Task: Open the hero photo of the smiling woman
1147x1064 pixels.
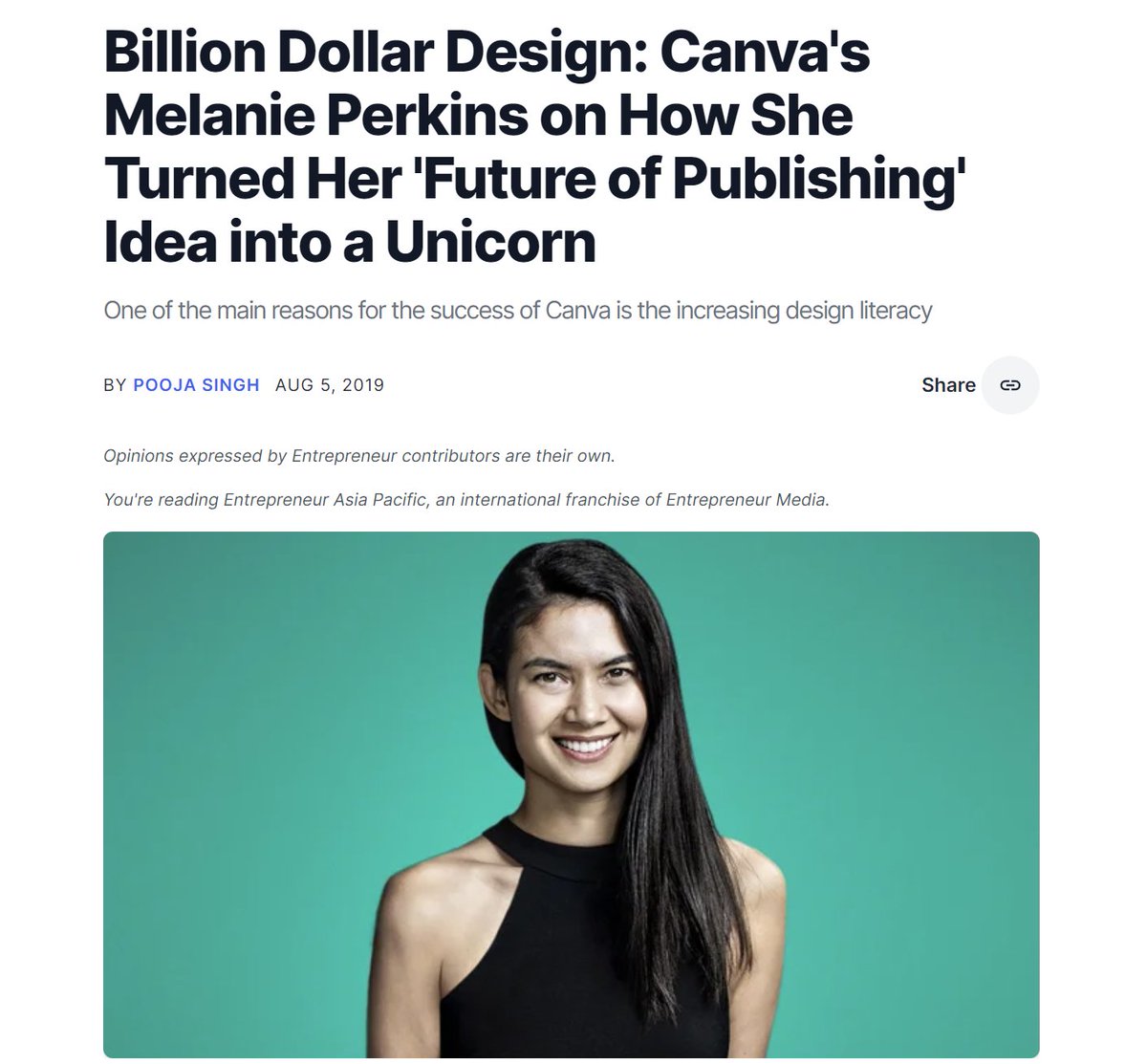Action: 571,794
